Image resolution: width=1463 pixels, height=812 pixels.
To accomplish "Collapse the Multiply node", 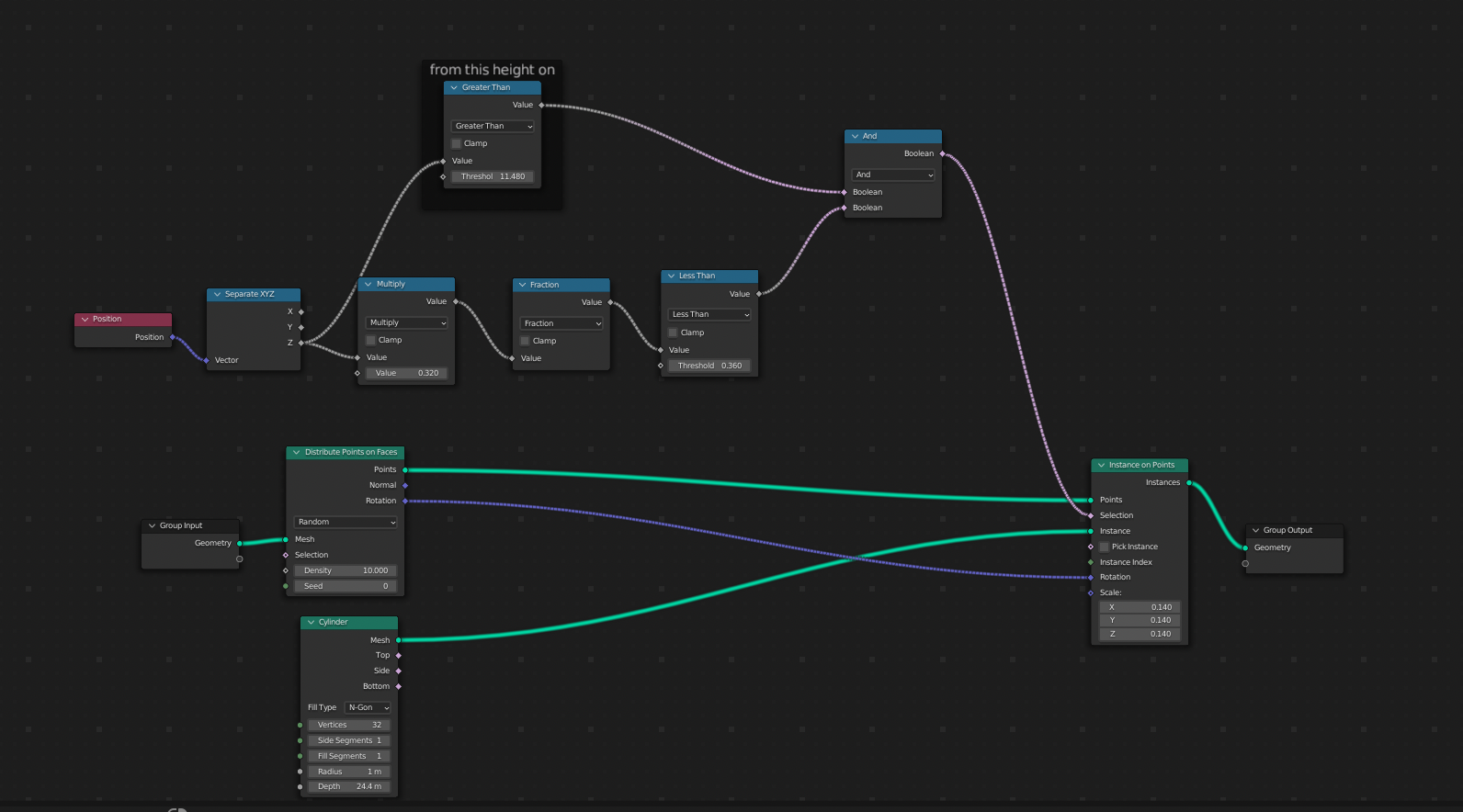I will 368,285.
